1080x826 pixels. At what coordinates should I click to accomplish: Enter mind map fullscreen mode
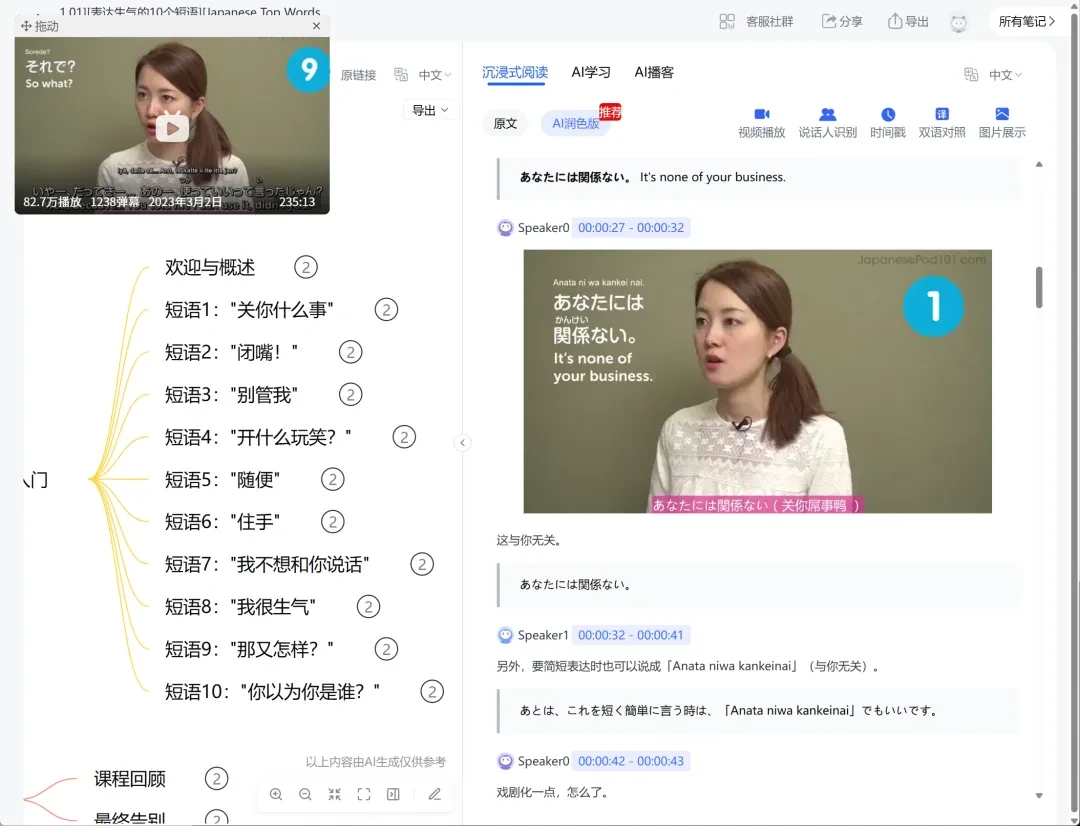(x=364, y=794)
